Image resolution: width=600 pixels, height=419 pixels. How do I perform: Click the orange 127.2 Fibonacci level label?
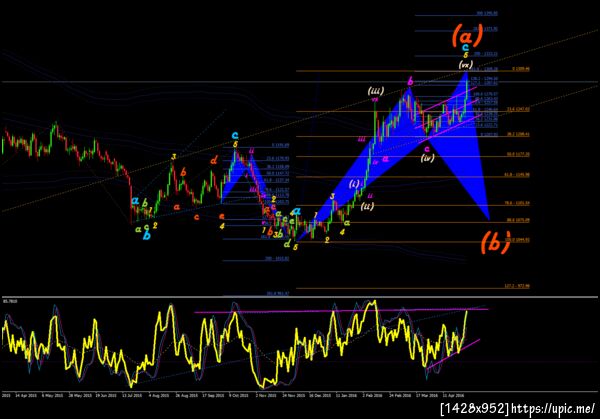coord(517,286)
